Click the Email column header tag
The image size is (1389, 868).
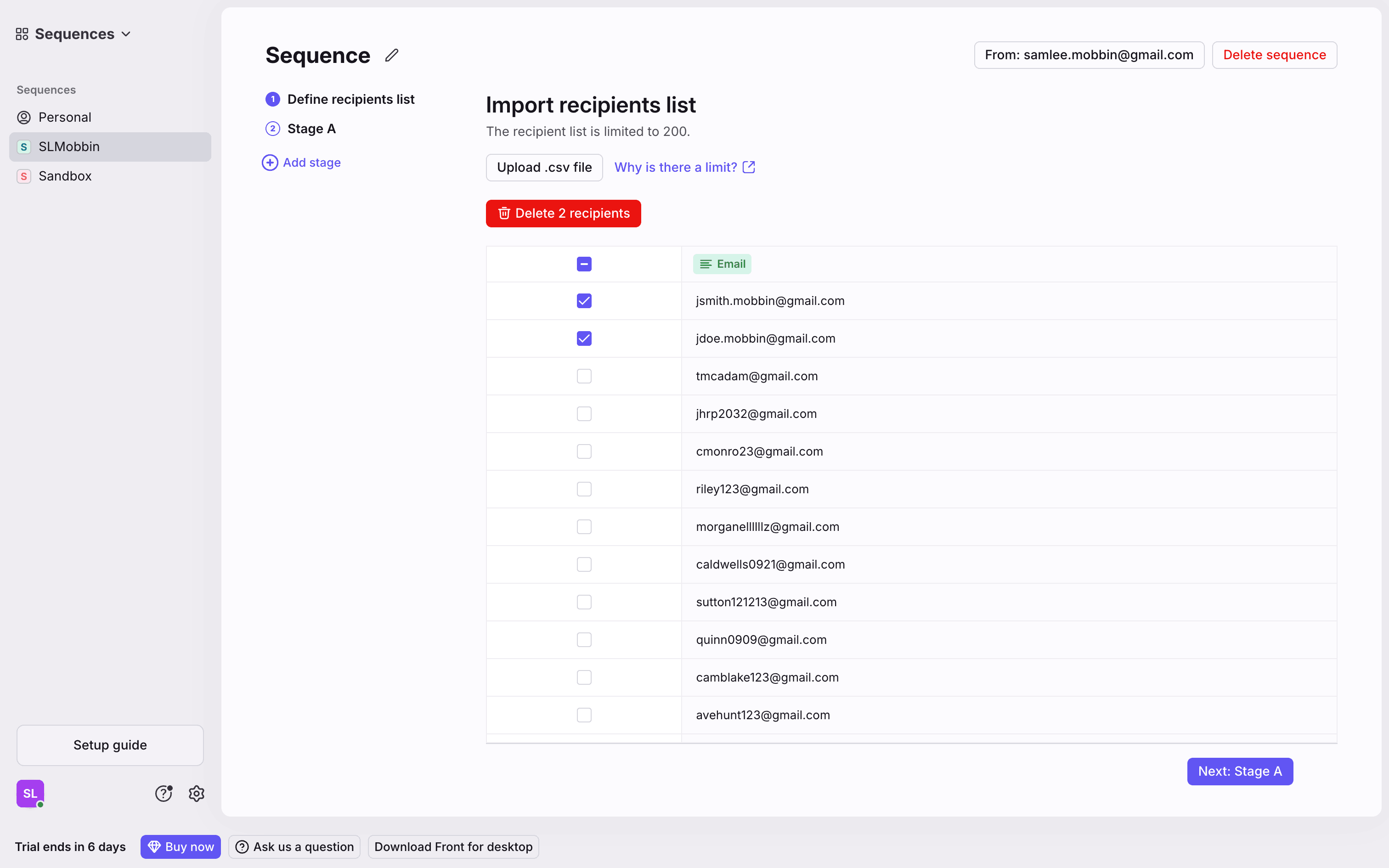722,264
